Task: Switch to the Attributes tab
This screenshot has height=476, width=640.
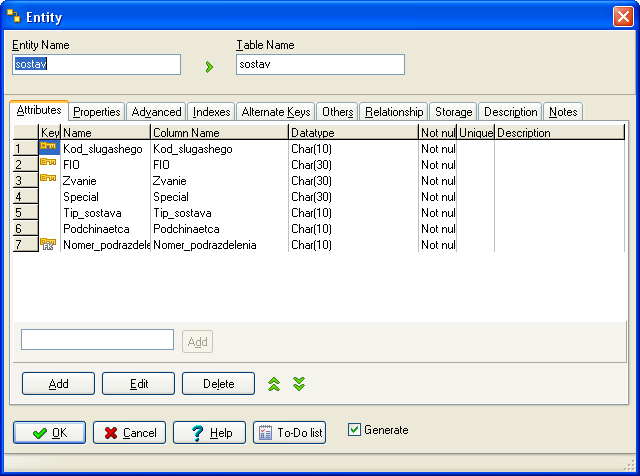Action: click(39, 110)
